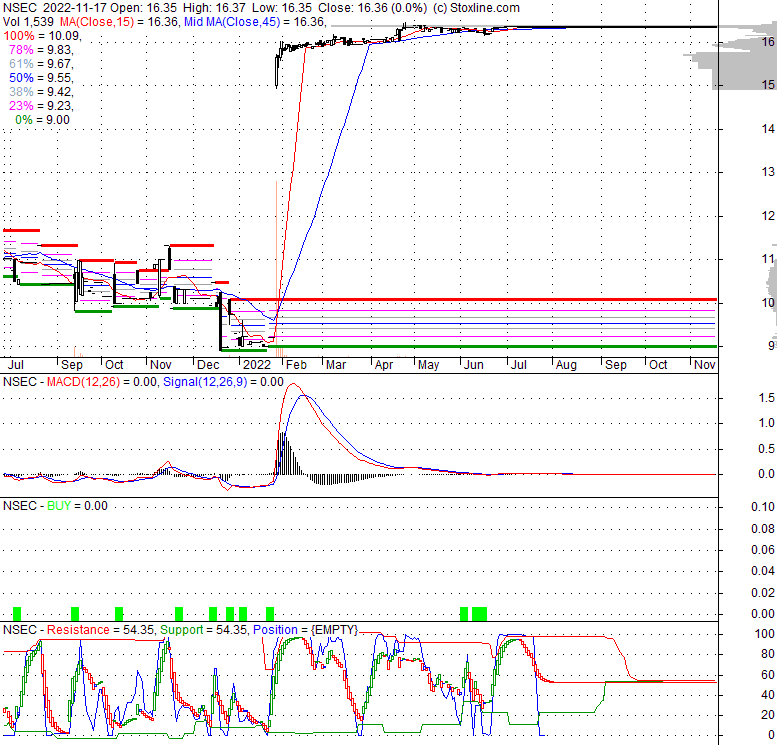
Task: Click the Nov label at timeline end
Action: [x=705, y=365]
